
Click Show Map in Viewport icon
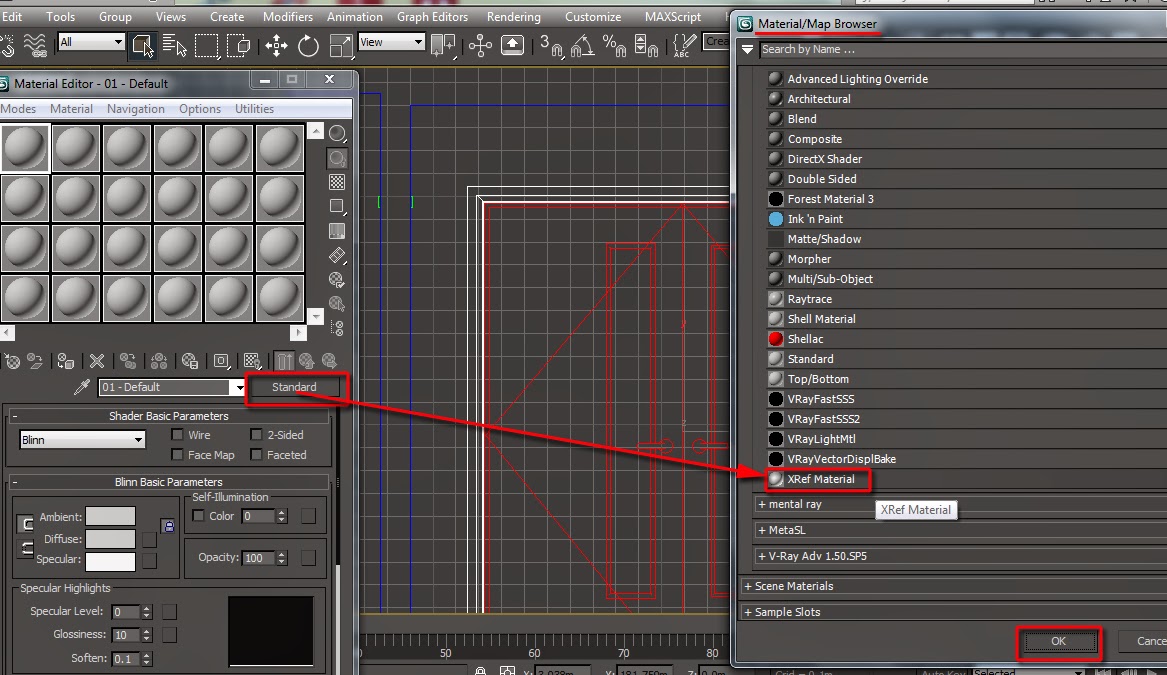tap(252, 362)
